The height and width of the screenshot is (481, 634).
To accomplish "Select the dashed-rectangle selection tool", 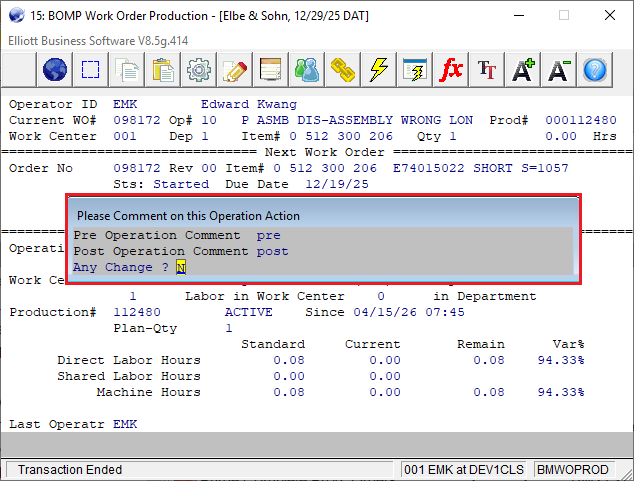I will point(91,70).
